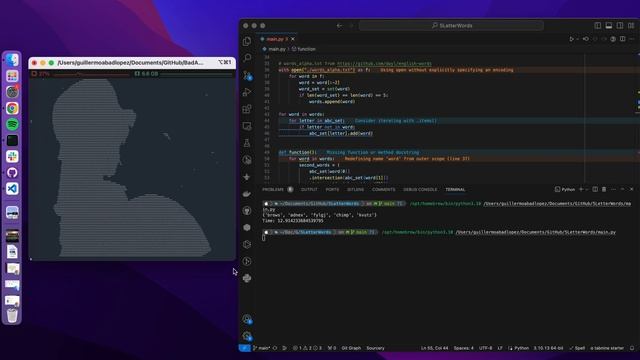Toggle Spell checker in status bar
Image resolution: width=640 pixels, height=360 pixels.
pyautogui.click(x=577, y=348)
